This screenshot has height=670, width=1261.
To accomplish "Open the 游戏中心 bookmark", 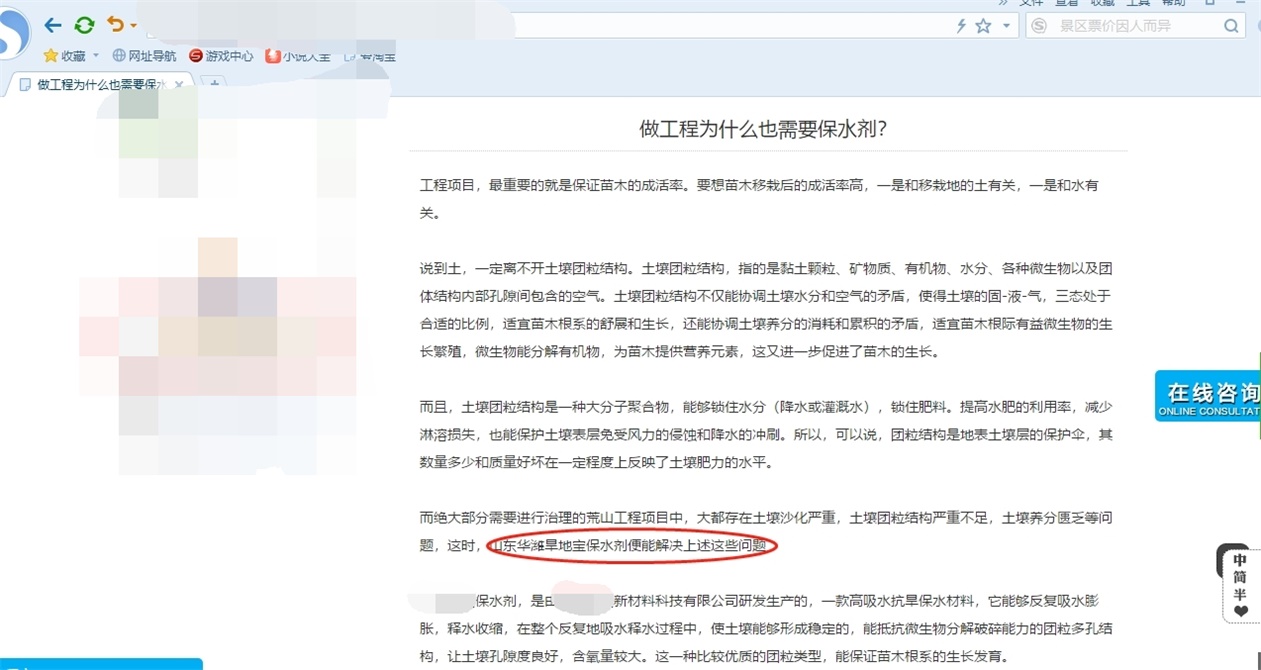I will point(221,56).
